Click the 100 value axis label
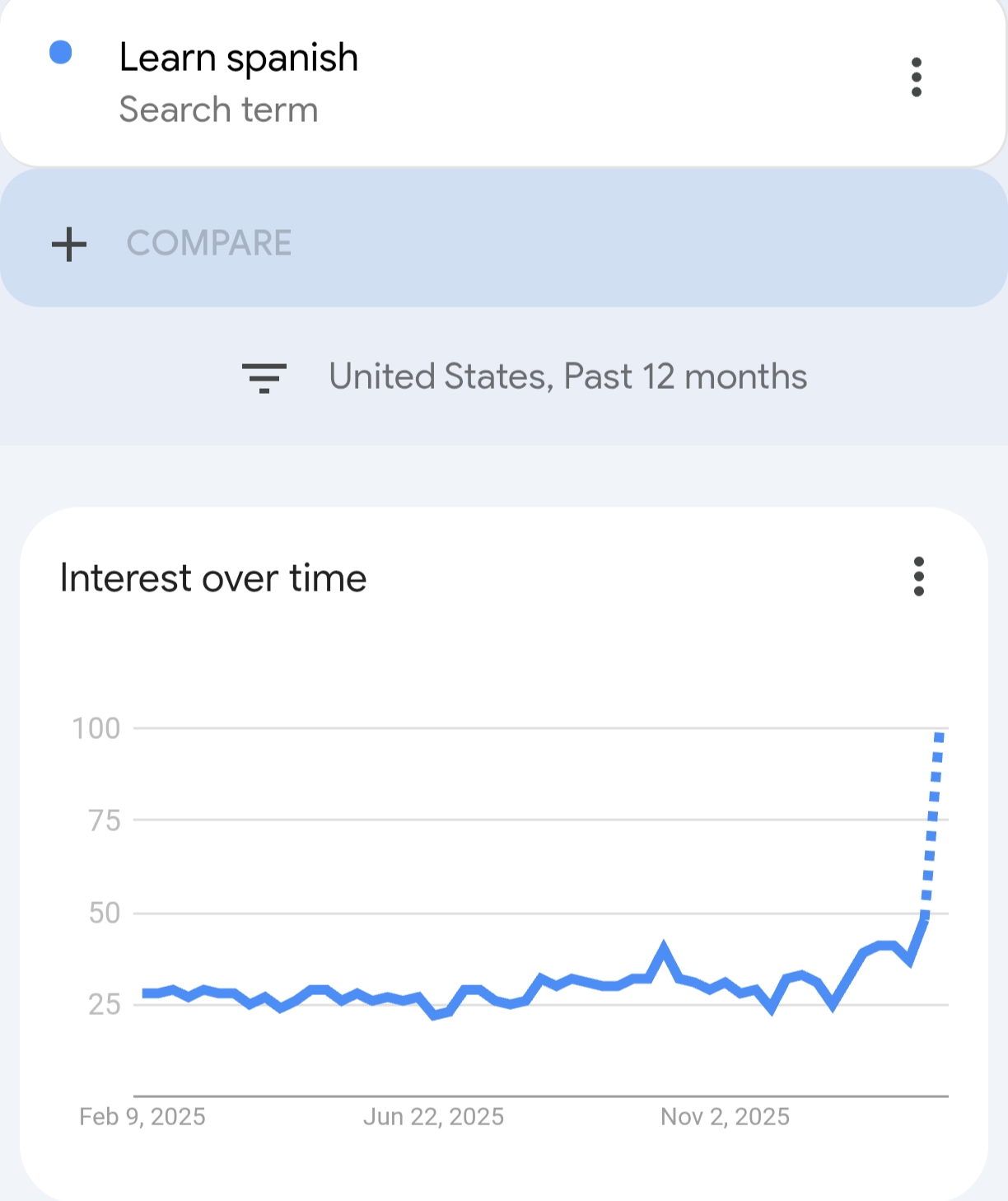The image size is (1008, 1201). 96,728
